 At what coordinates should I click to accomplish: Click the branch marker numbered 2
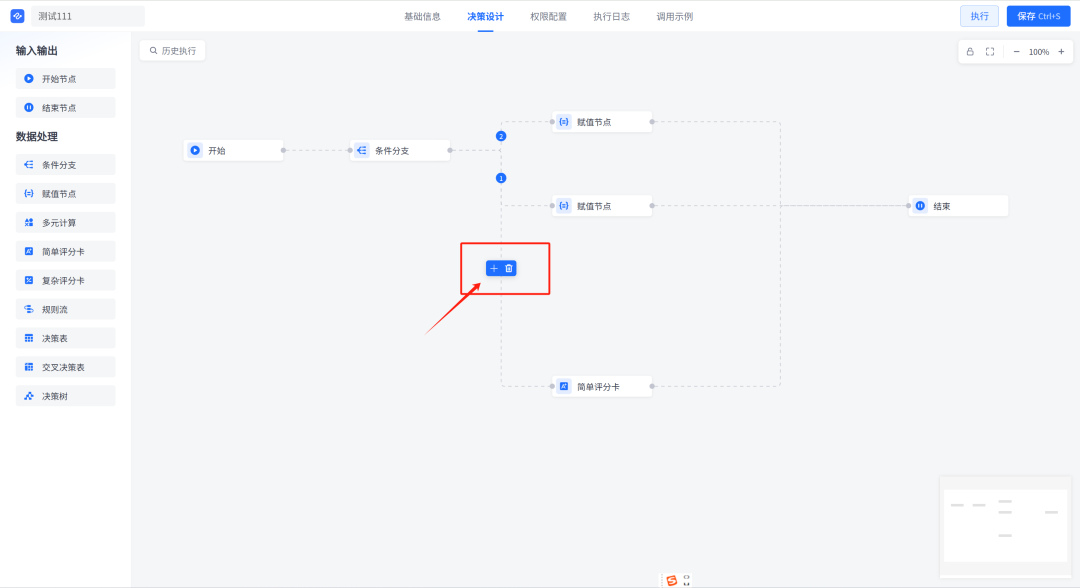(501, 136)
